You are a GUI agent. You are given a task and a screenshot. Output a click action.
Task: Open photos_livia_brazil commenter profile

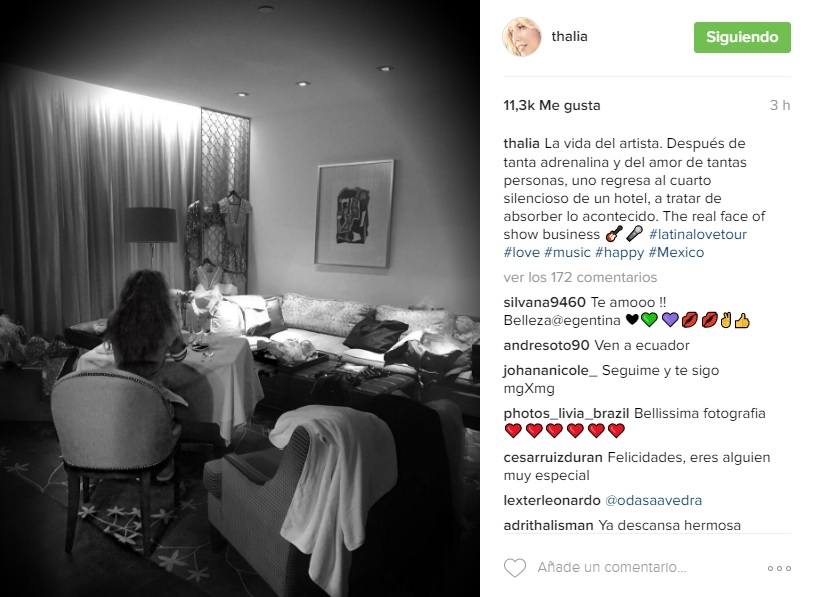(566, 414)
